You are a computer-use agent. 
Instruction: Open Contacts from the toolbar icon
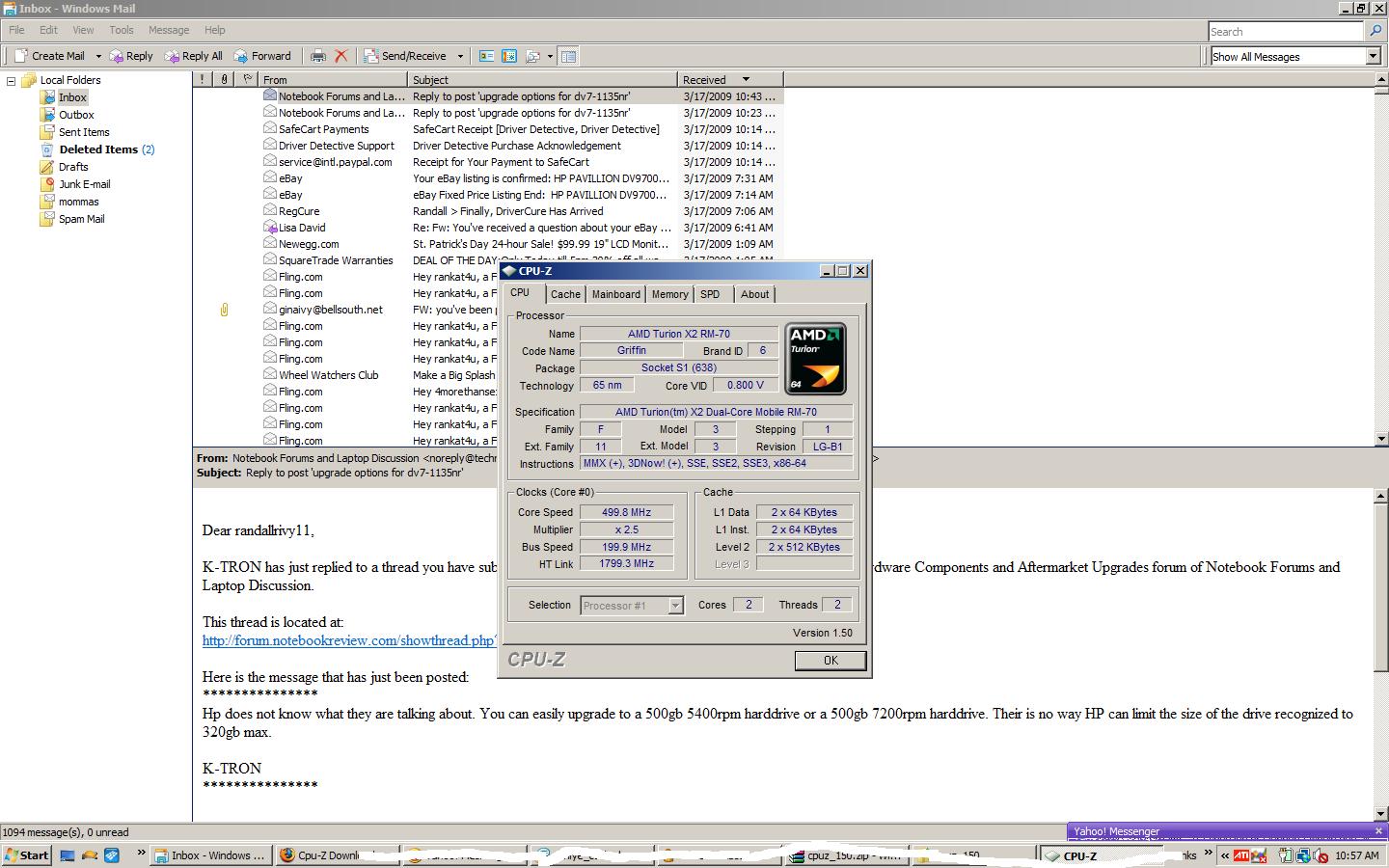point(487,56)
